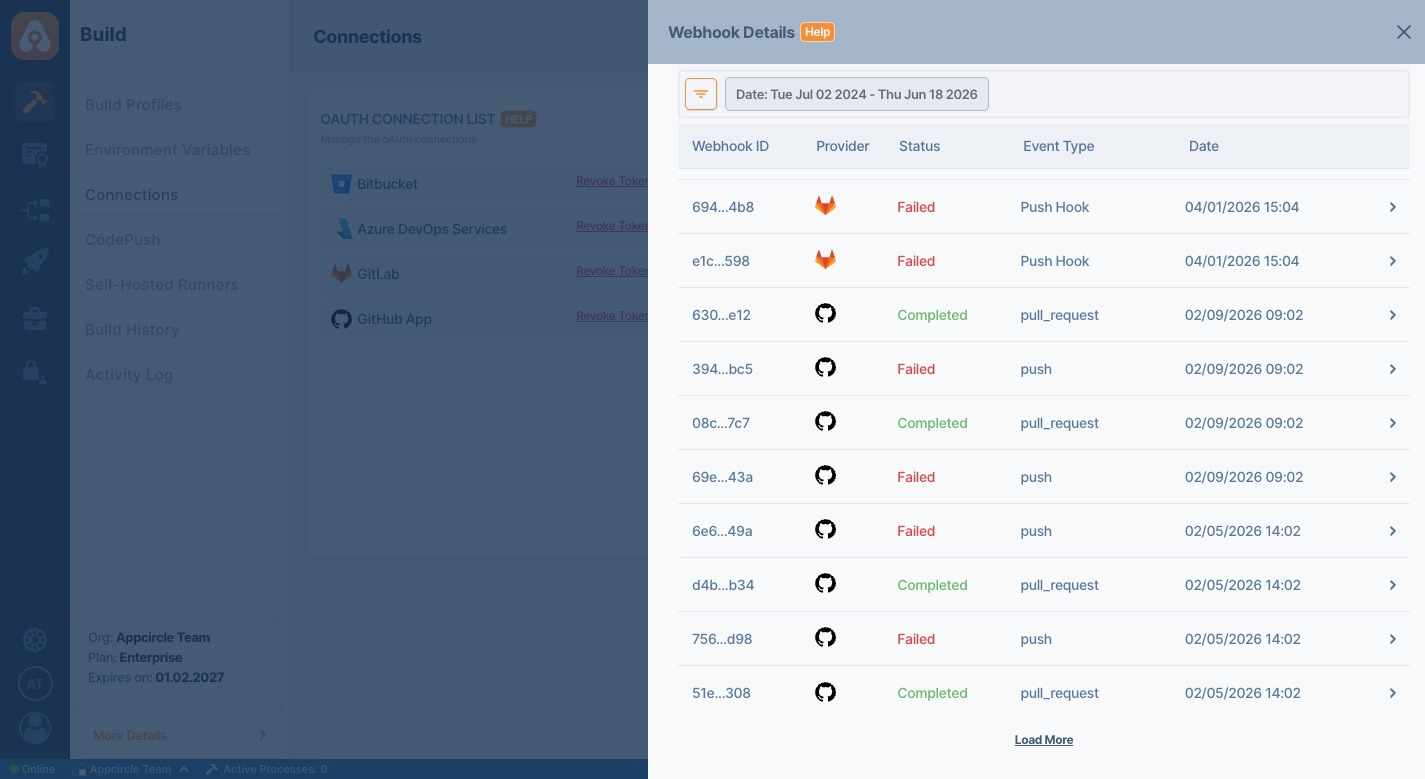
Task: Close the Webhook Details panel
Action: point(1404,32)
